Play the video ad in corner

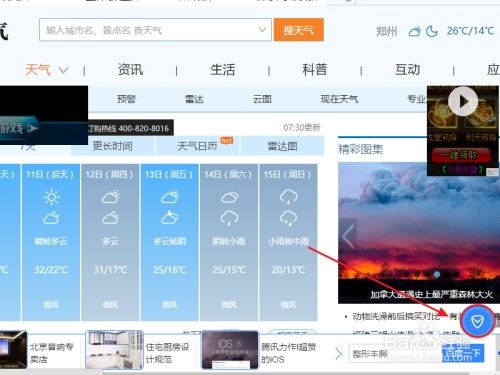click(x=463, y=101)
